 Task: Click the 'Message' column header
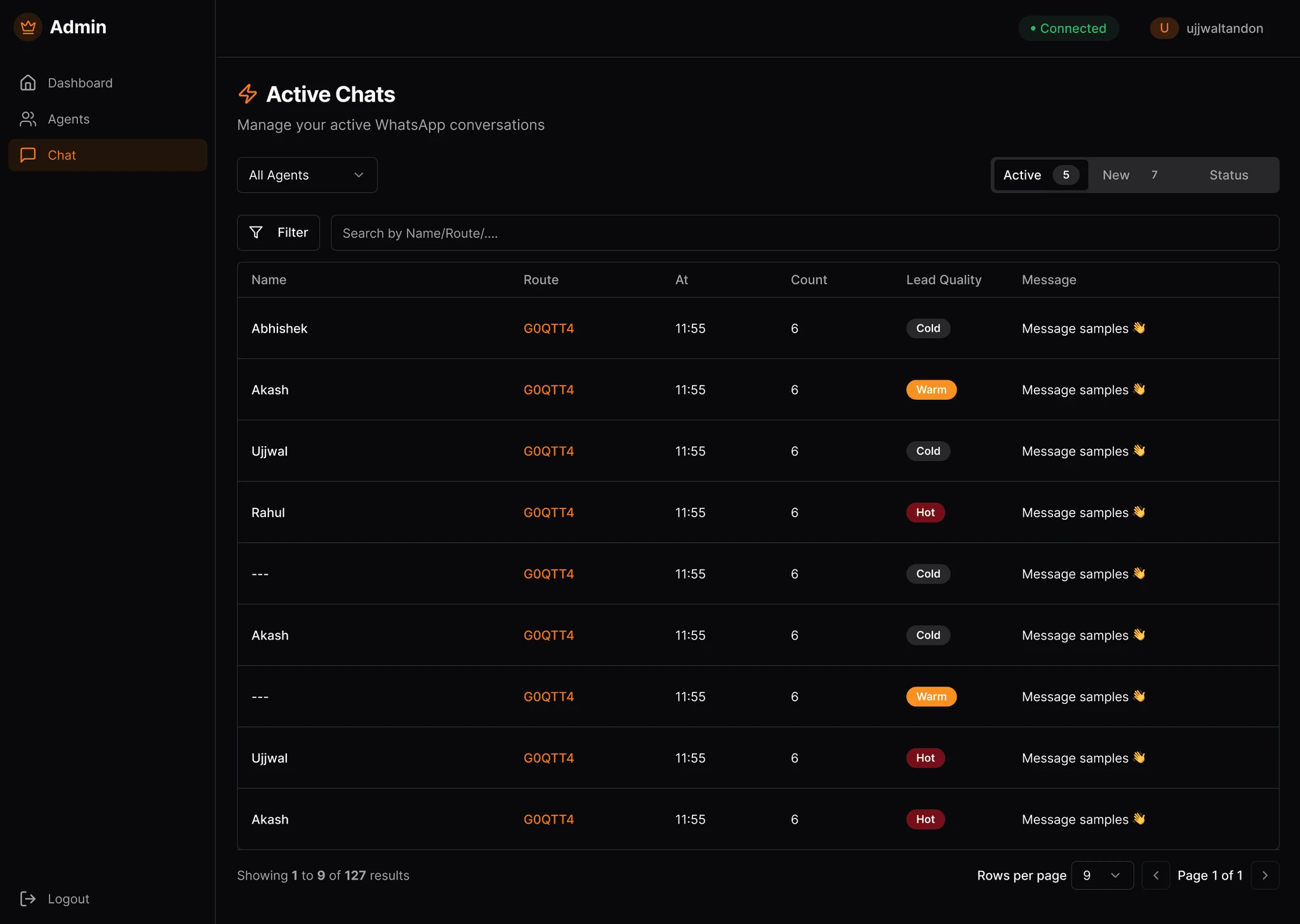click(x=1049, y=280)
